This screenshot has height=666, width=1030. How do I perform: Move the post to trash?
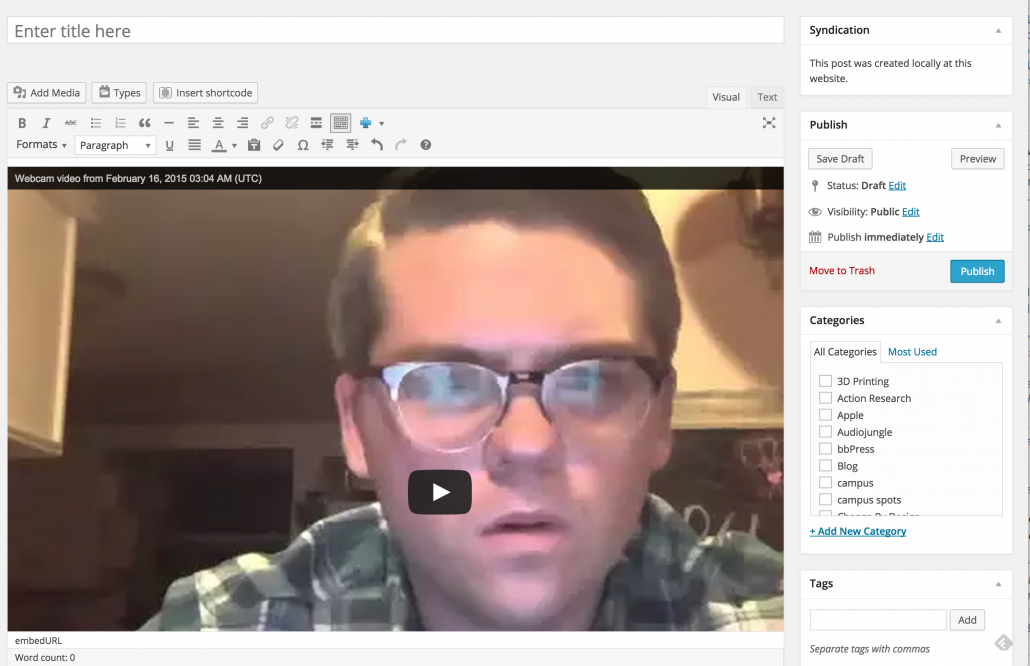[x=841, y=271]
